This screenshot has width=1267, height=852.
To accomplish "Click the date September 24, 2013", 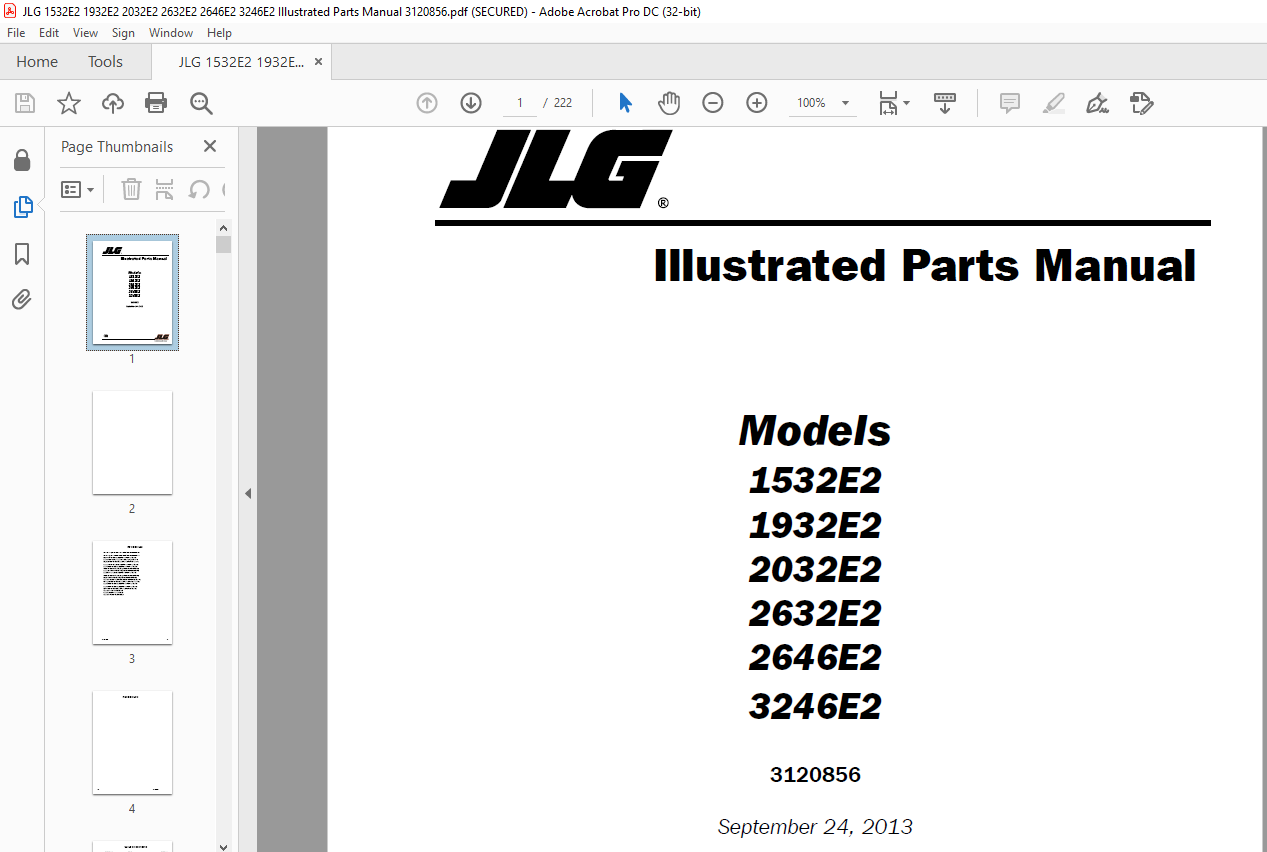I will (x=815, y=827).
